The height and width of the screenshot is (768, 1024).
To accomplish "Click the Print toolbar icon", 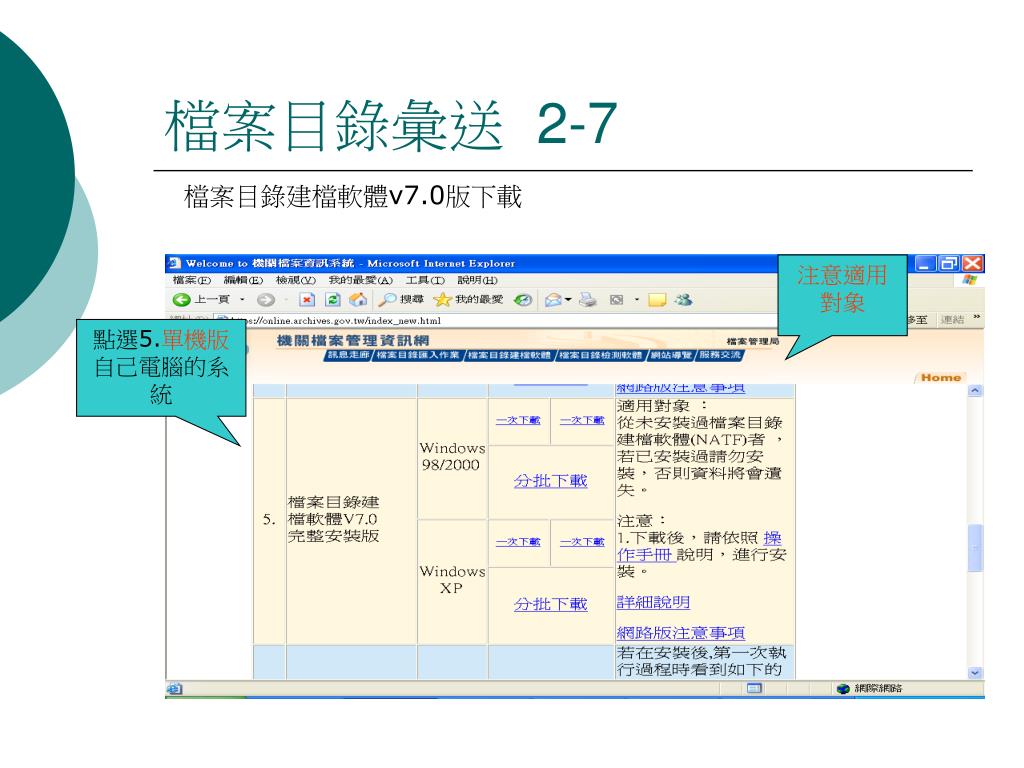I will (588, 300).
